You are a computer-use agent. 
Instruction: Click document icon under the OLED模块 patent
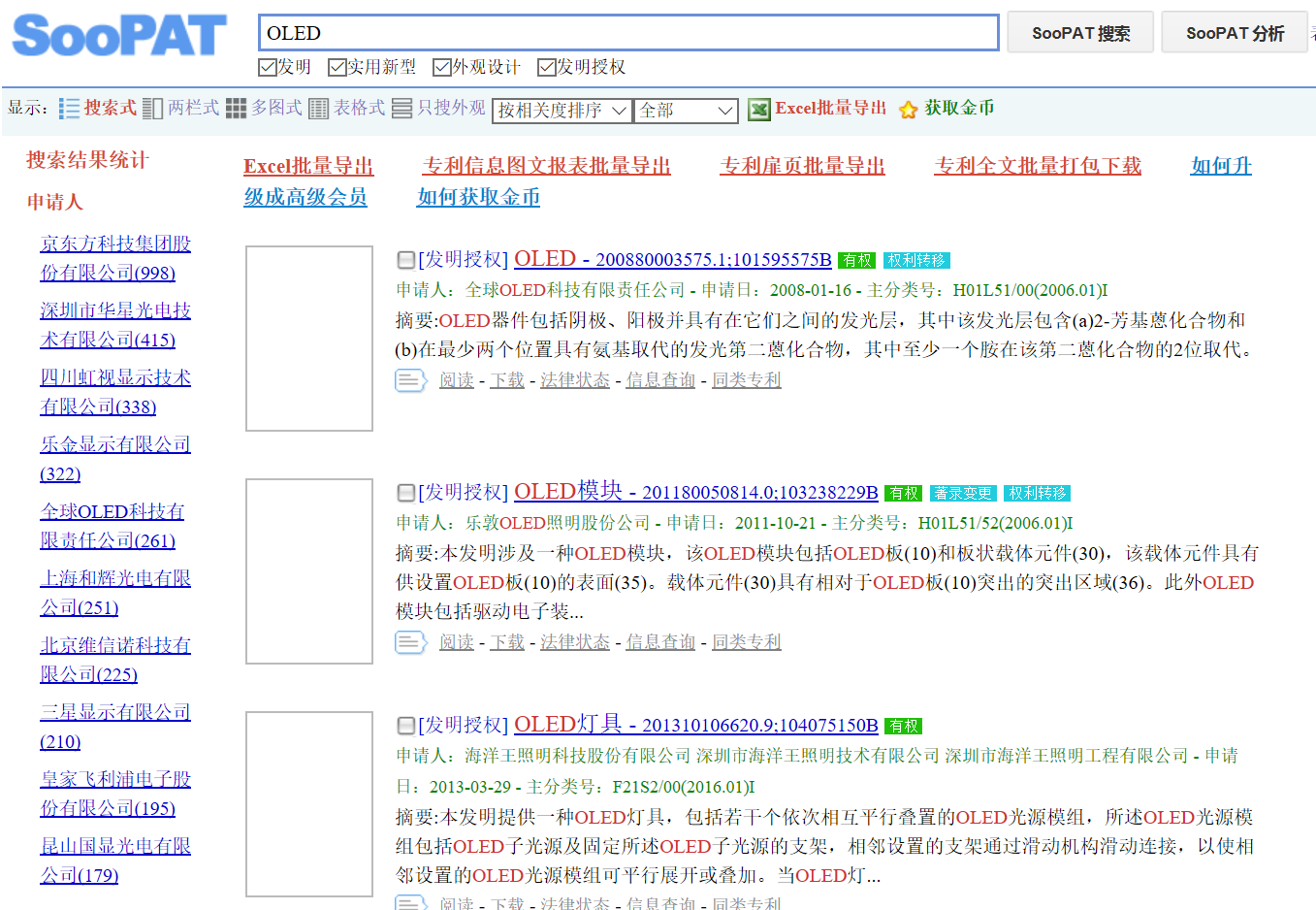click(x=411, y=642)
